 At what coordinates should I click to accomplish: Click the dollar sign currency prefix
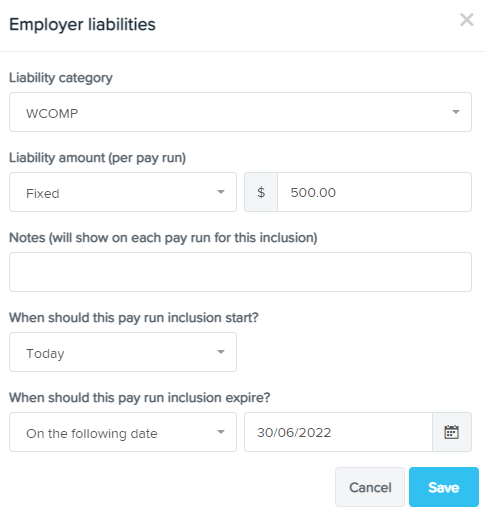point(261,192)
